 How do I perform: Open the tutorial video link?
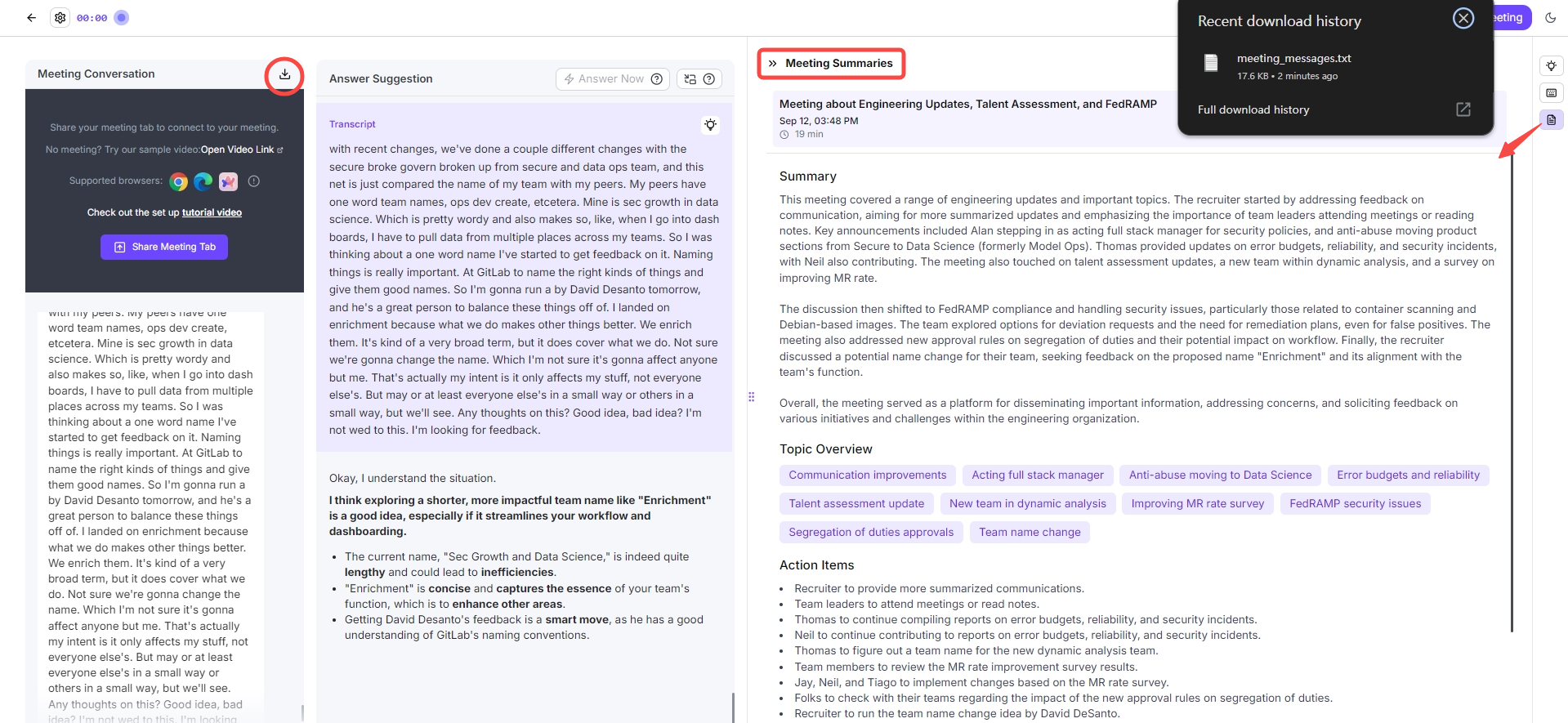coord(212,212)
